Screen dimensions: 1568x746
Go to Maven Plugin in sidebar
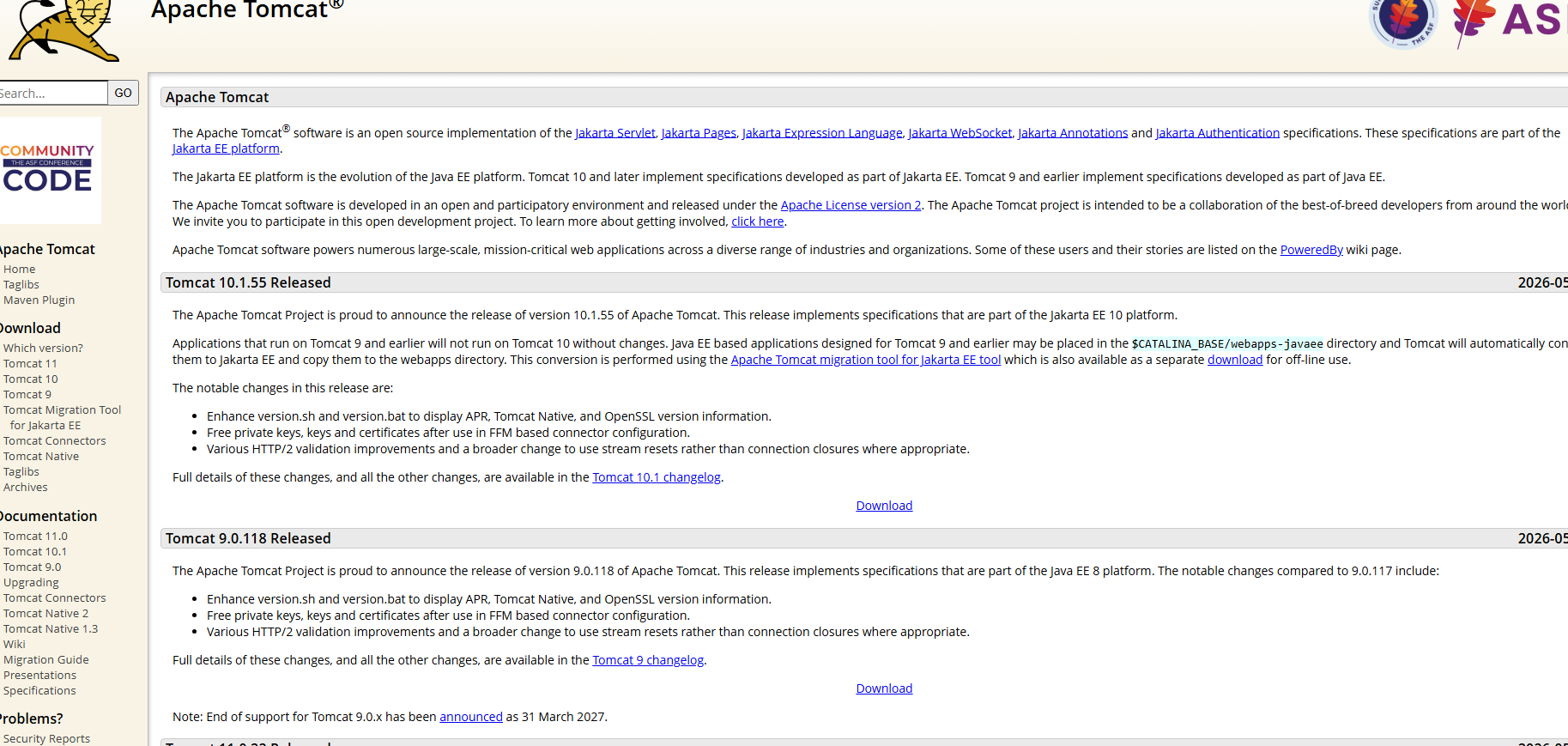(39, 300)
